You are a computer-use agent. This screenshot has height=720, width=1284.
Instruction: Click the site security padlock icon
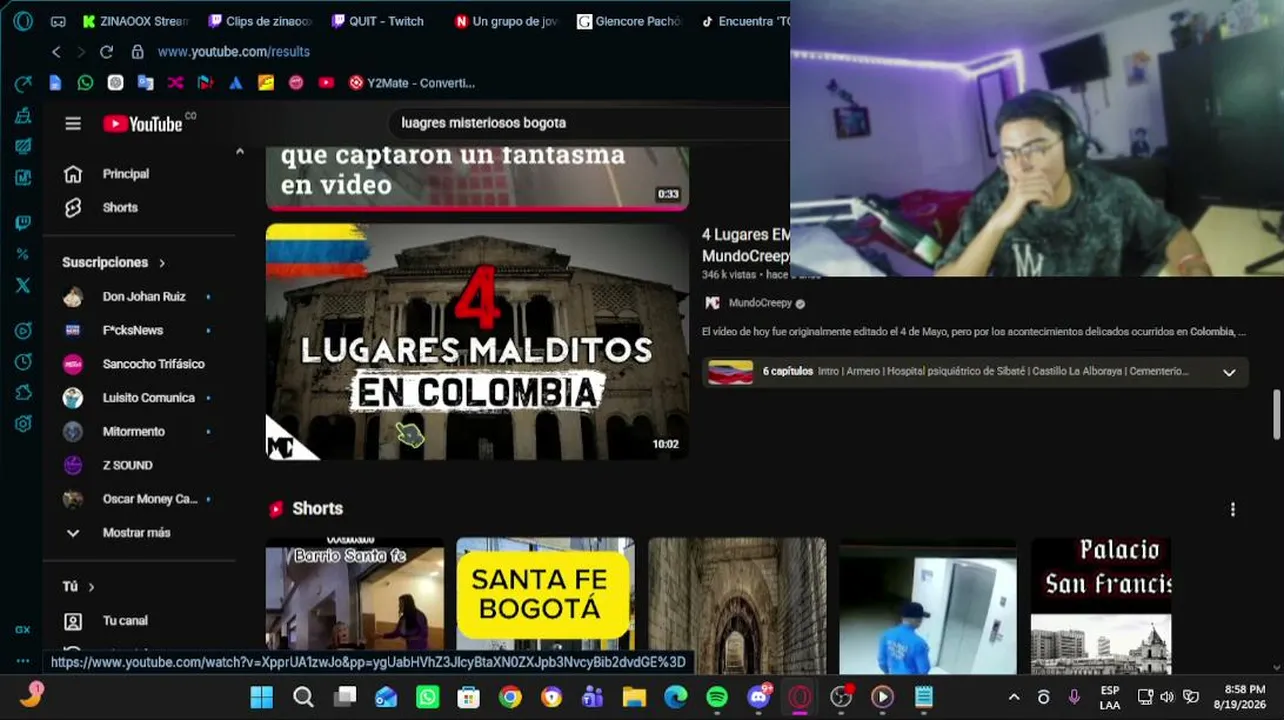pos(137,52)
